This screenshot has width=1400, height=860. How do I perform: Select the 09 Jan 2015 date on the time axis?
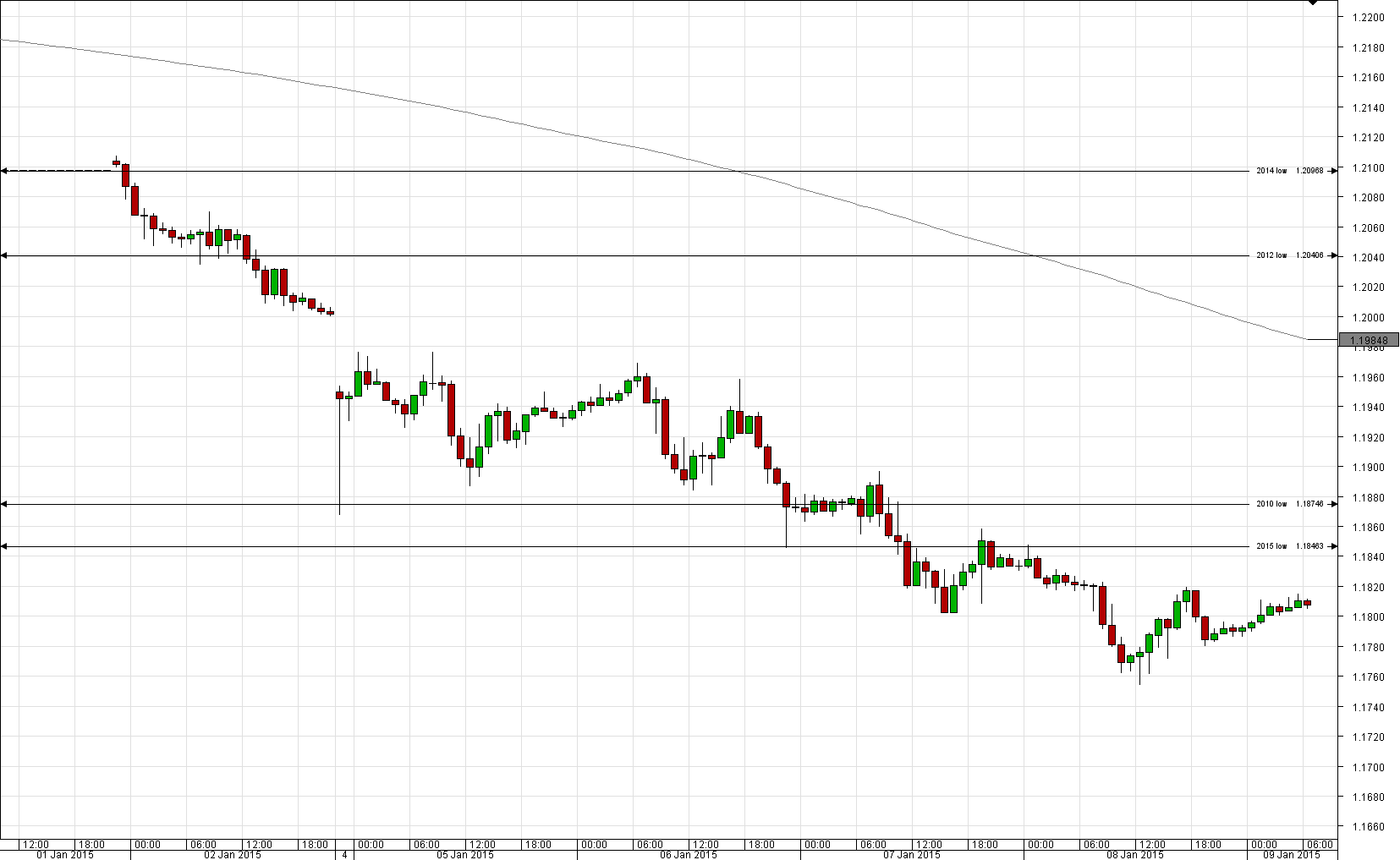pos(1292,855)
